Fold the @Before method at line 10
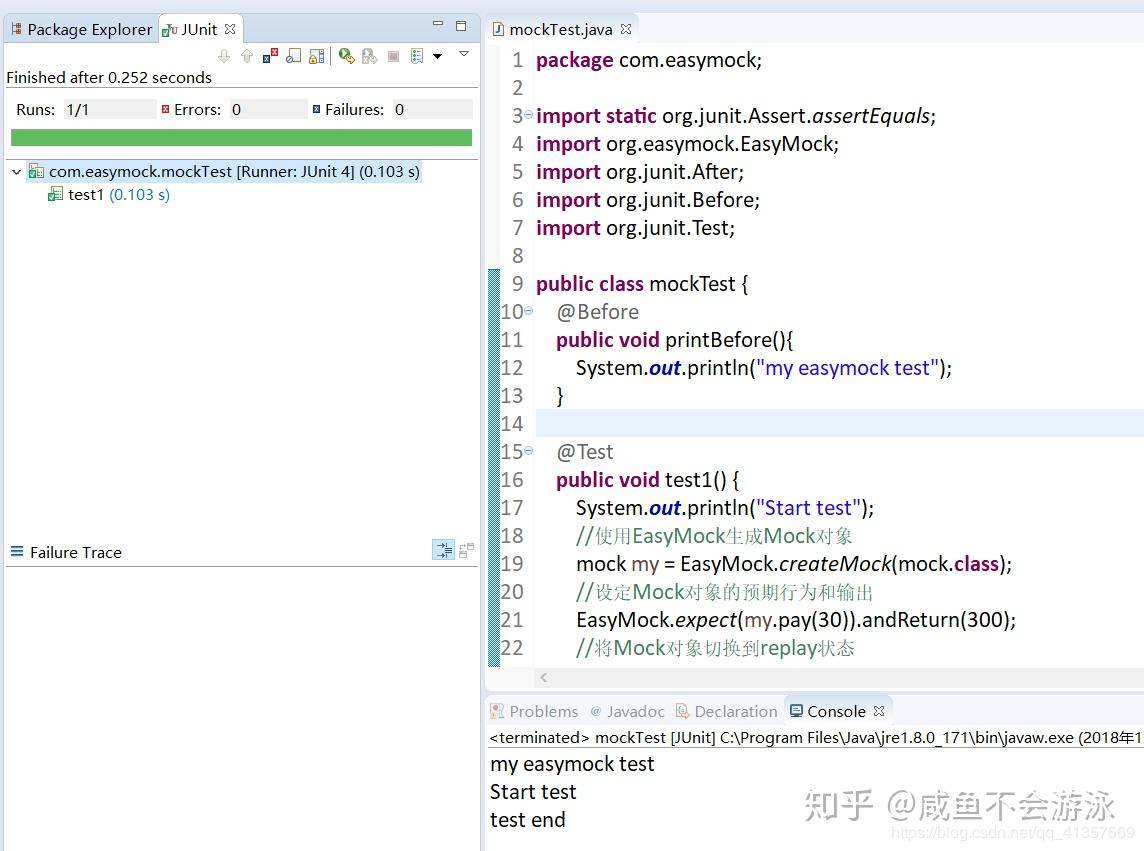This screenshot has height=851, width=1144. click(528, 311)
